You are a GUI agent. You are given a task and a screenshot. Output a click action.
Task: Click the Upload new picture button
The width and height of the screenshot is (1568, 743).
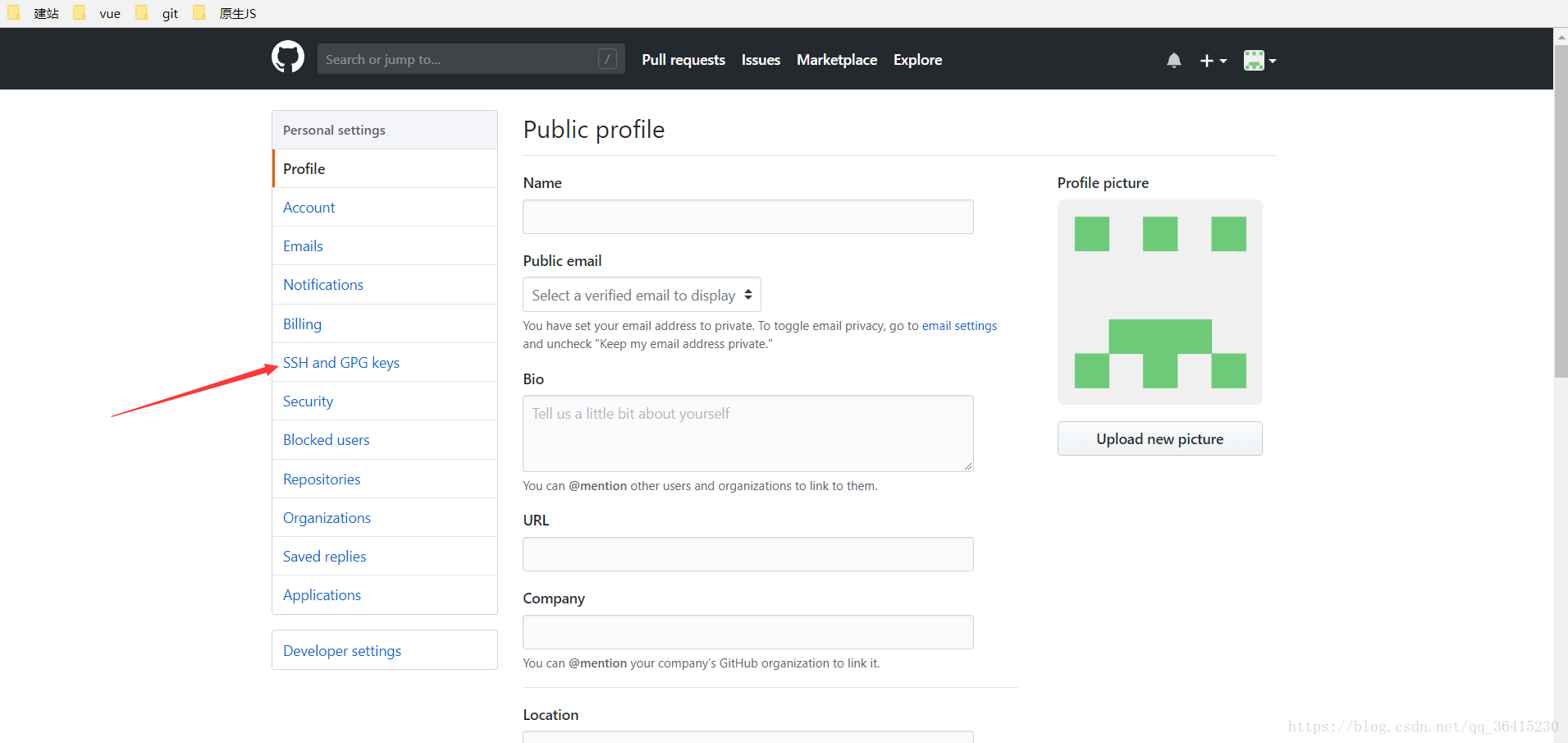coord(1159,438)
